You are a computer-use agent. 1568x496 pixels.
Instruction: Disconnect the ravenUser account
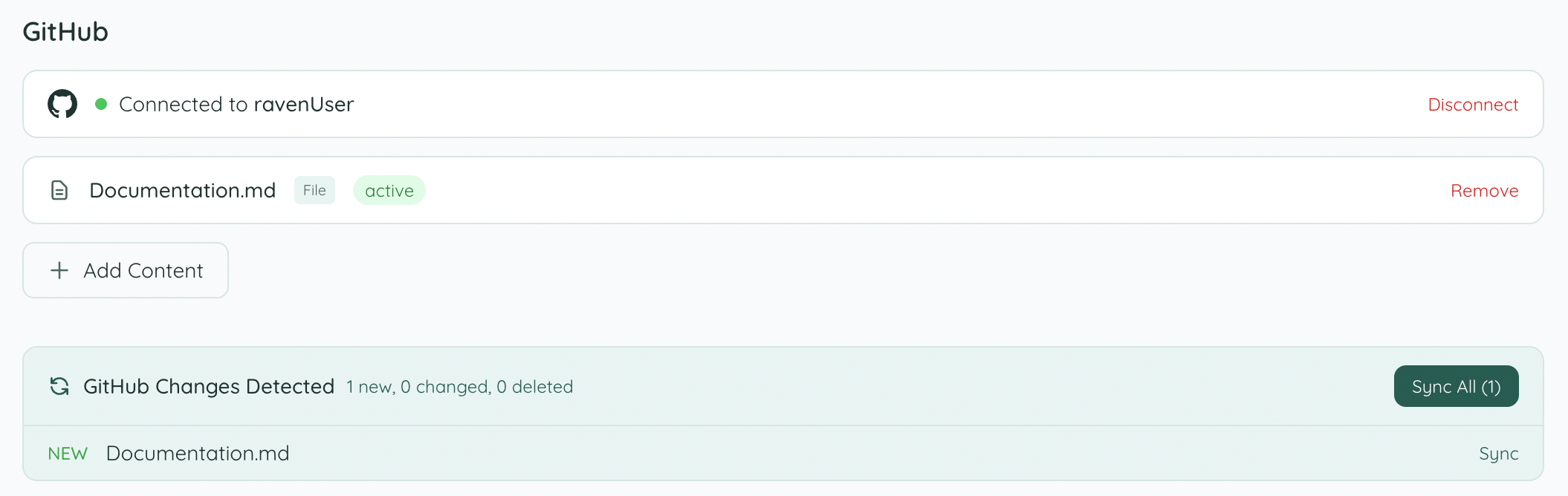click(1472, 104)
